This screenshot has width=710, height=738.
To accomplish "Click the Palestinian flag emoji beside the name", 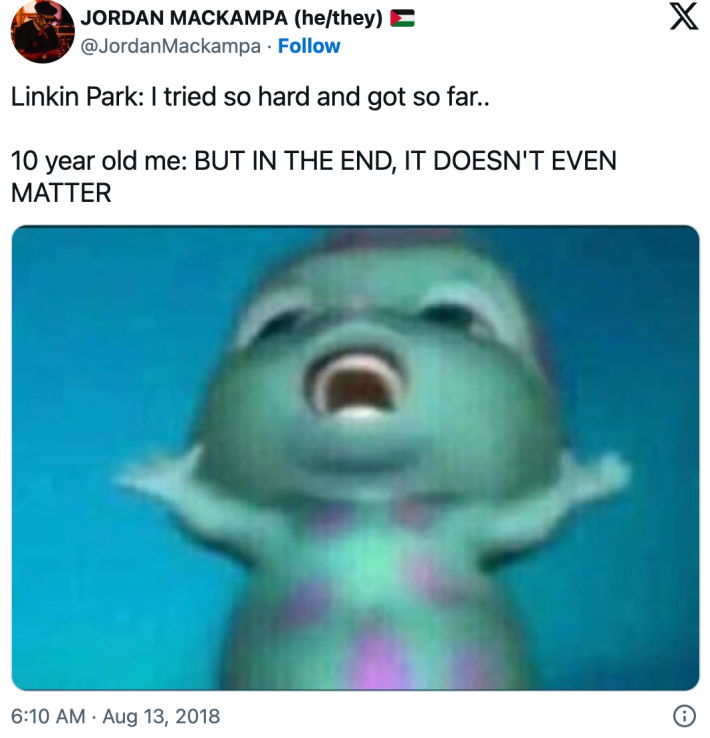I will click(x=402, y=18).
